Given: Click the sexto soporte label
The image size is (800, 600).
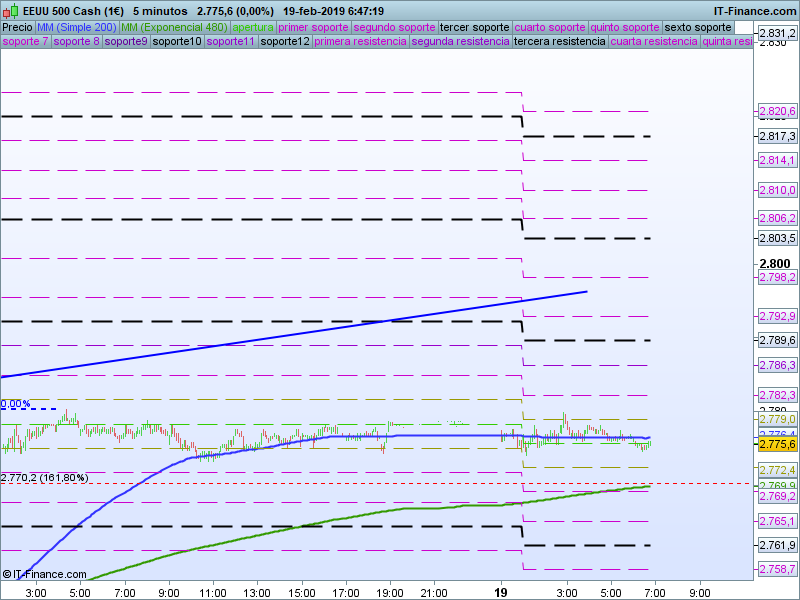Looking at the screenshot, I should click(x=698, y=27).
